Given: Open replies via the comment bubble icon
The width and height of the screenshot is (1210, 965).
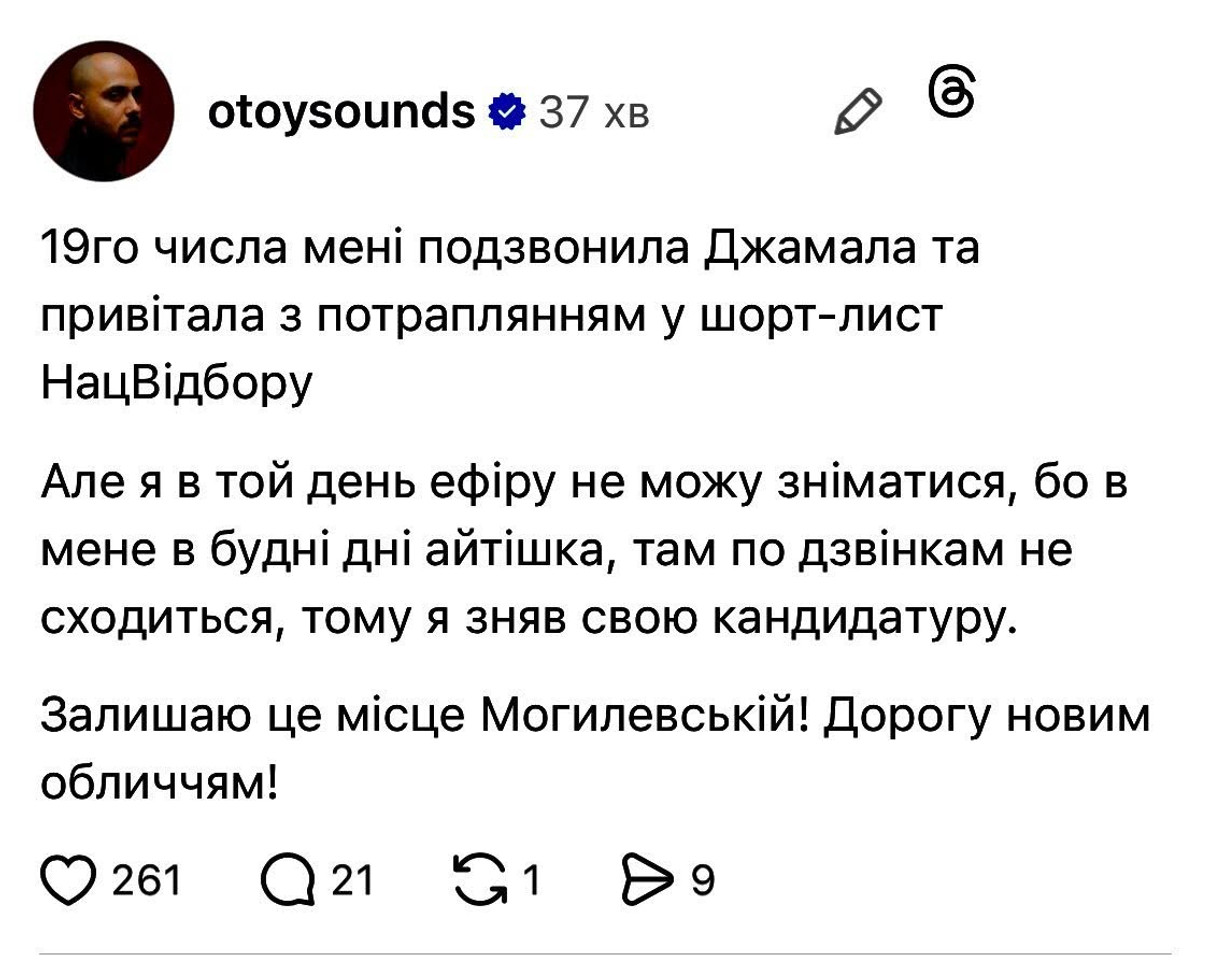Looking at the screenshot, I should click(290, 880).
